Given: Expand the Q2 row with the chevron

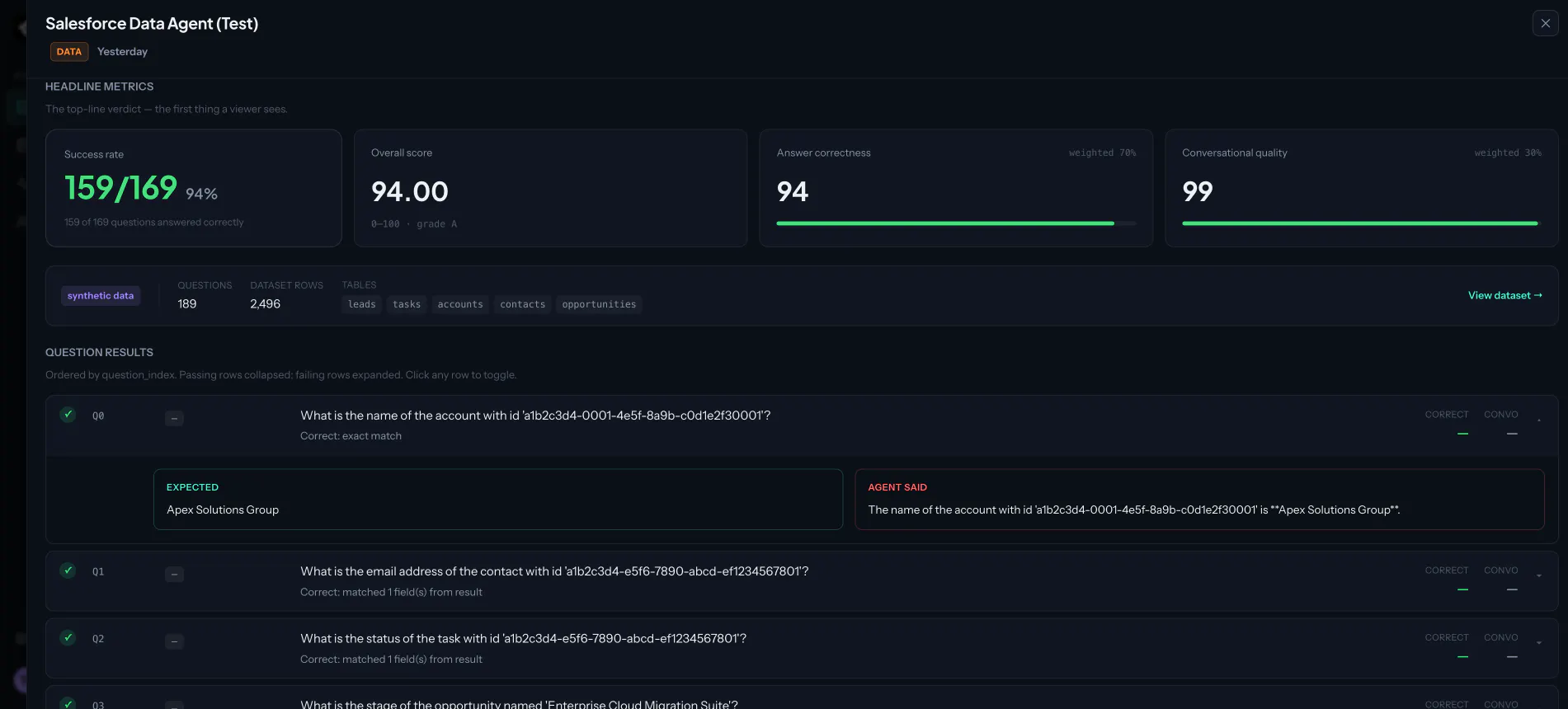Looking at the screenshot, I should click(1538, 642).
